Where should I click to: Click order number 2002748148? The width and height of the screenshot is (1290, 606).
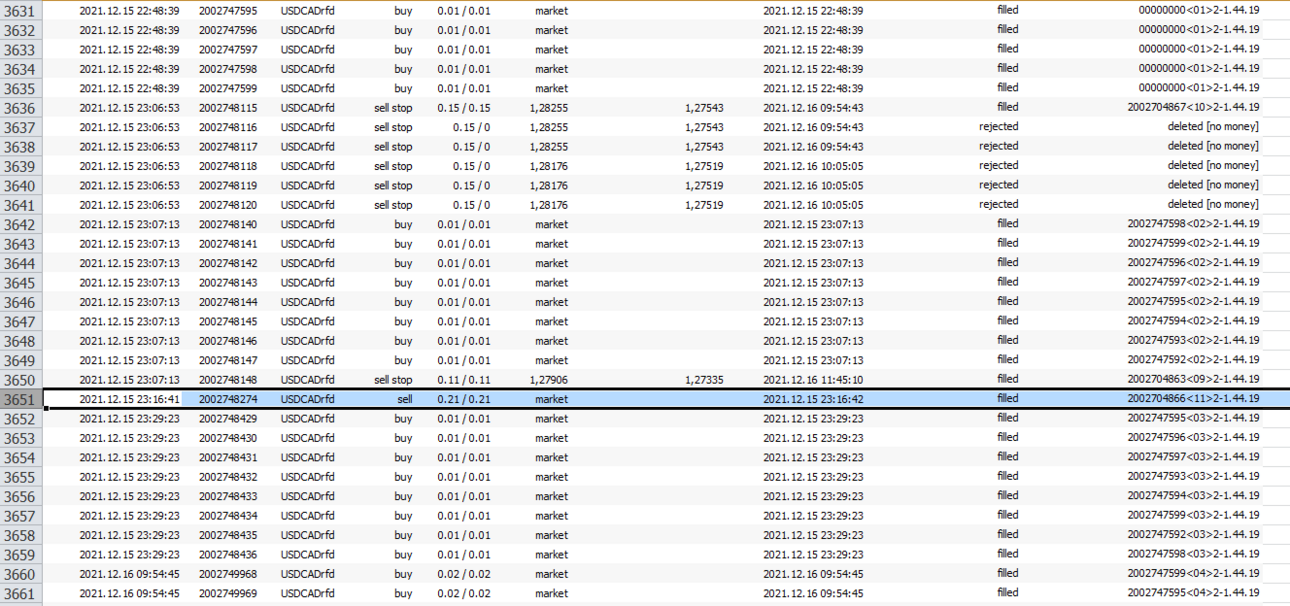[228, 380]
